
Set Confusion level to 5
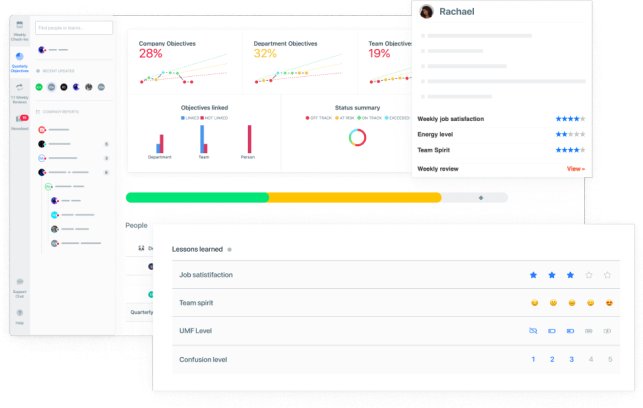point(610,360)
